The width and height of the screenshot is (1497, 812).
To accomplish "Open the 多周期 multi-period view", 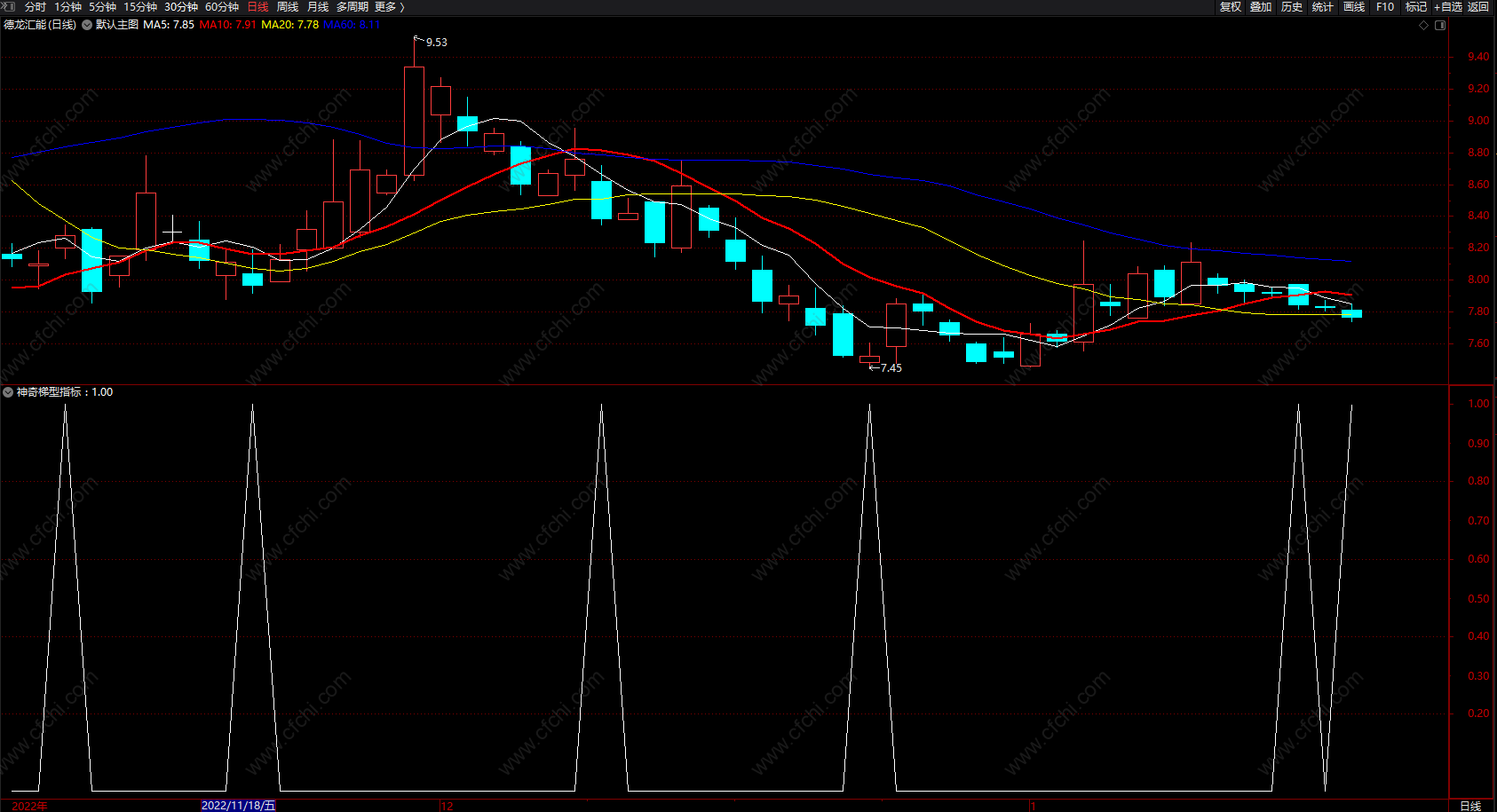I will point(352,7).
